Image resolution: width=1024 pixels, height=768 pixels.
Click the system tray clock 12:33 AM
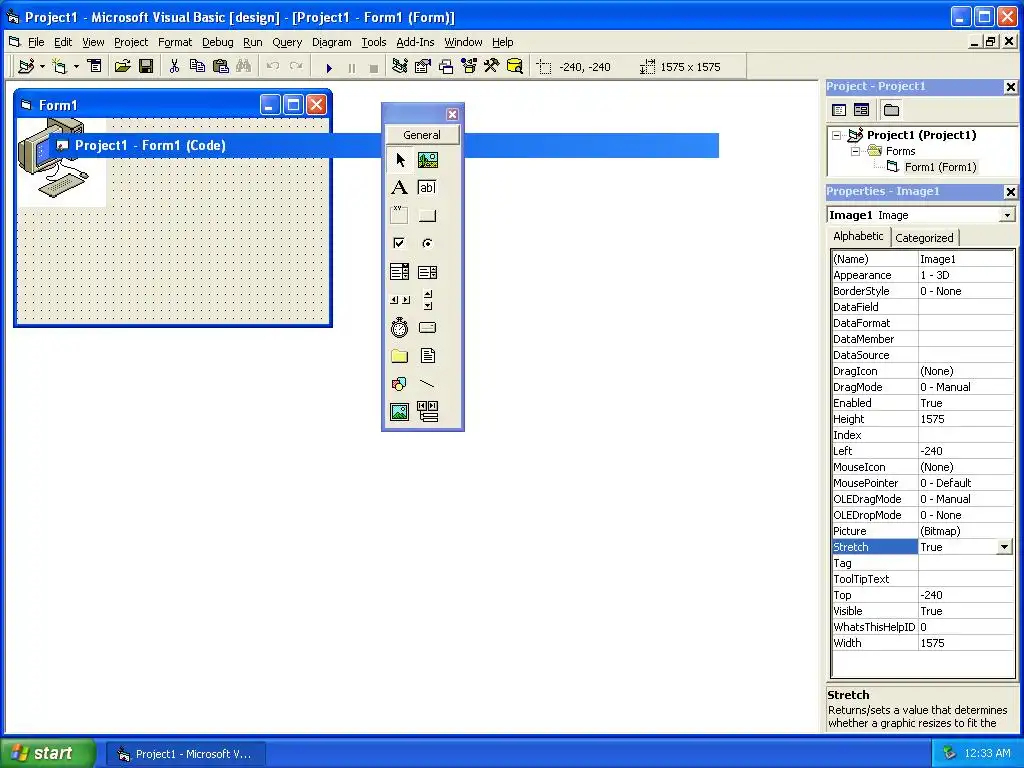(x=987, y=754)
